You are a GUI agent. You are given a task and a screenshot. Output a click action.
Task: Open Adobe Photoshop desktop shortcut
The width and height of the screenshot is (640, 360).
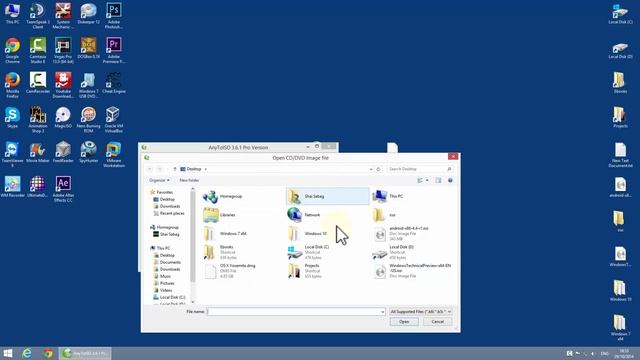click(x=113, y=16)
